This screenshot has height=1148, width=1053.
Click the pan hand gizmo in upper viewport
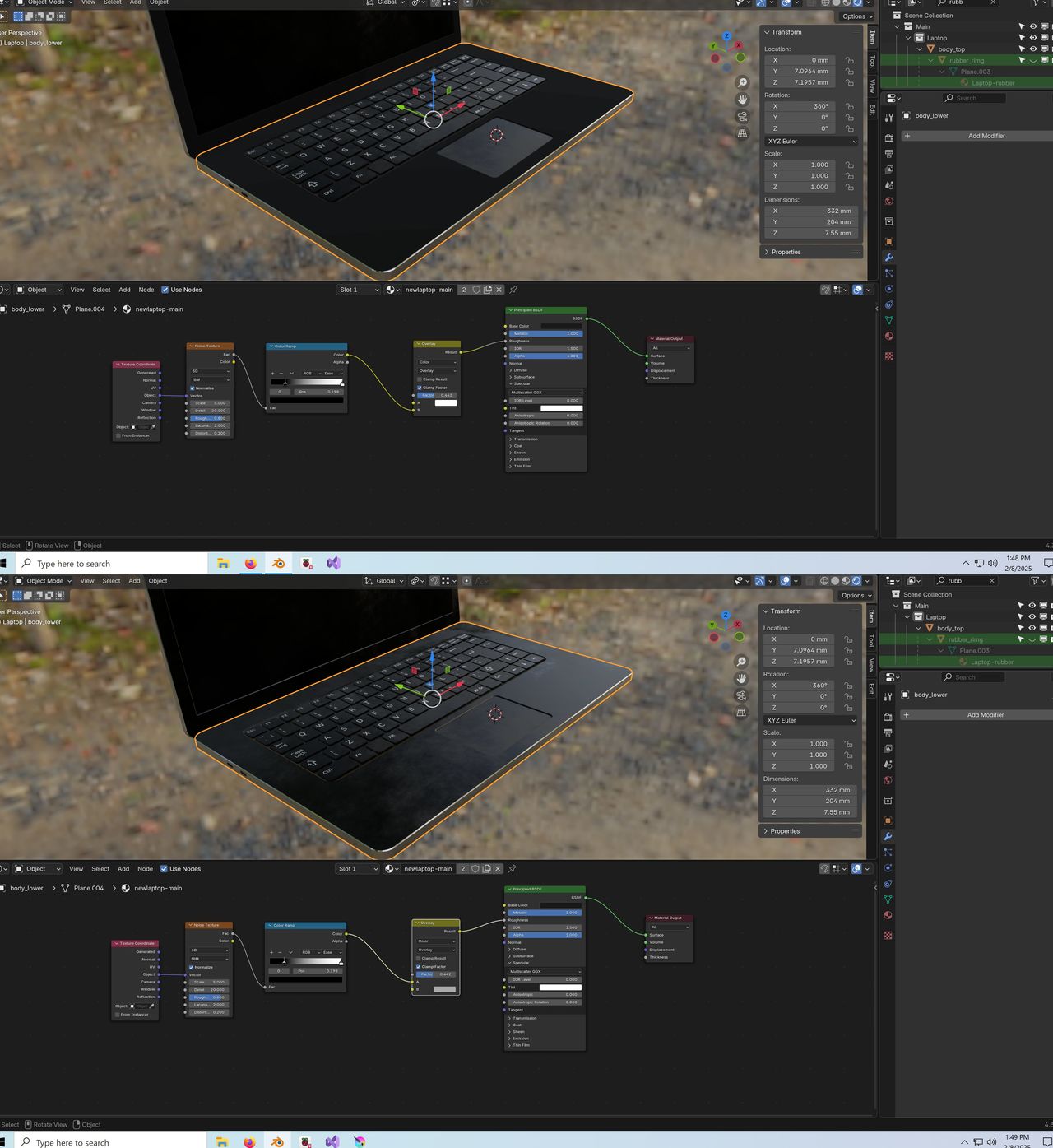[x=742, y=100]
